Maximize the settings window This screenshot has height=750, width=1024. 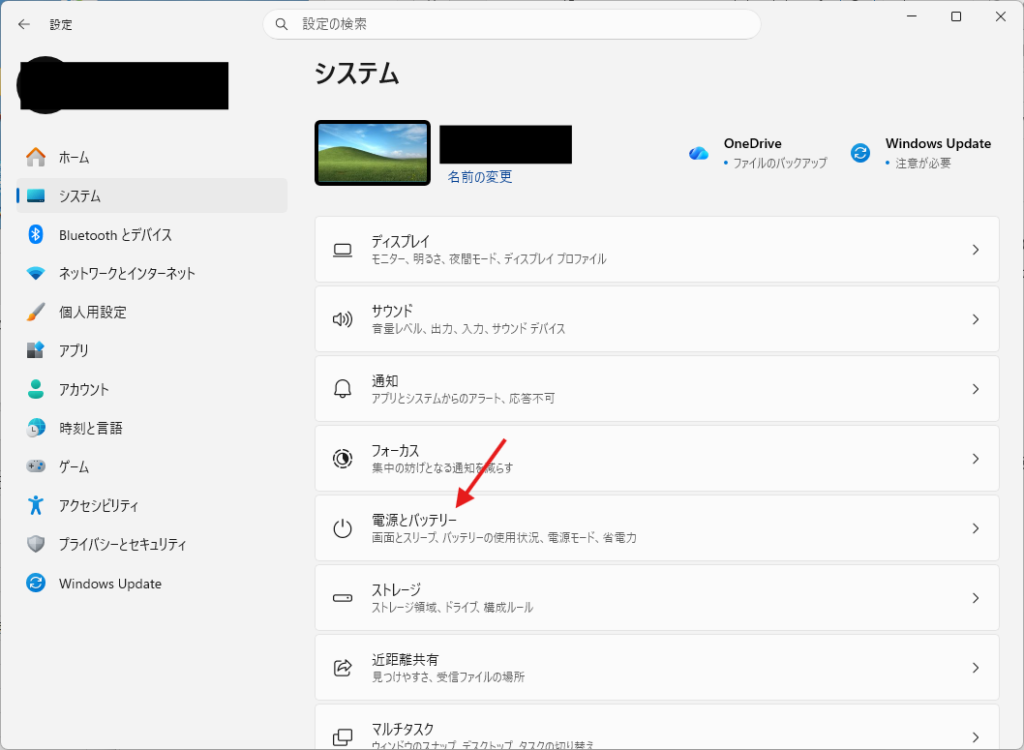pyautogui.click(x=956, y=16)
